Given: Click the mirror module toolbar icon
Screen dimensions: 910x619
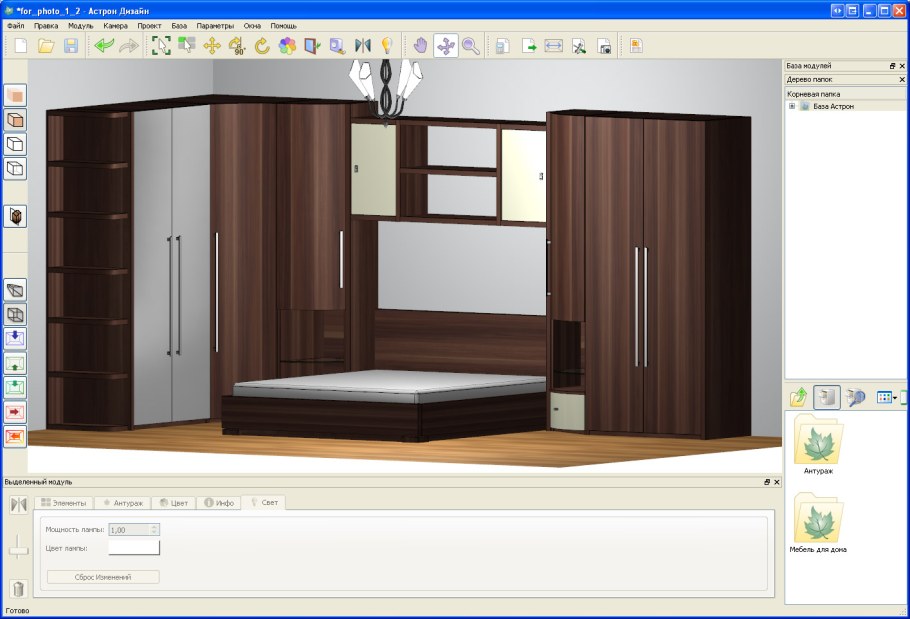Looking at the screenshot, I should coord(362,45).
